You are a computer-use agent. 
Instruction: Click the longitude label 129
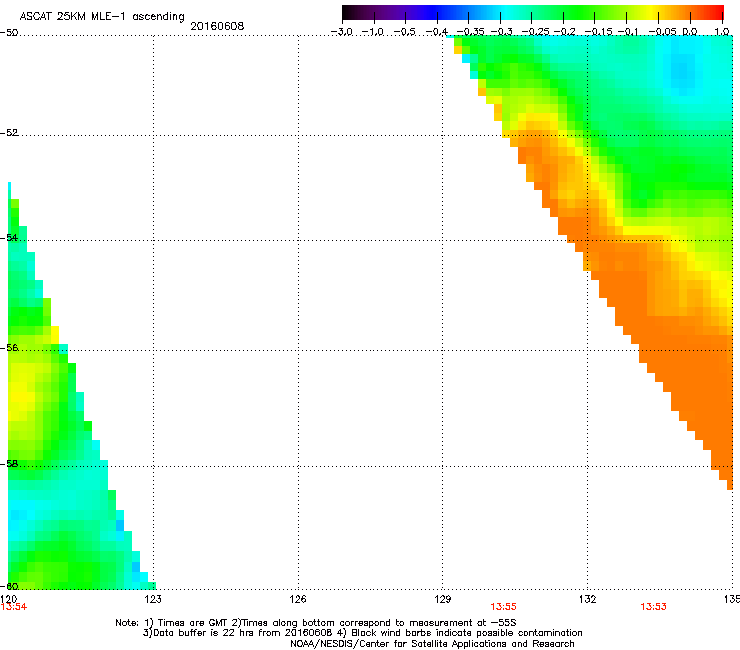click(x=443, y=599)
